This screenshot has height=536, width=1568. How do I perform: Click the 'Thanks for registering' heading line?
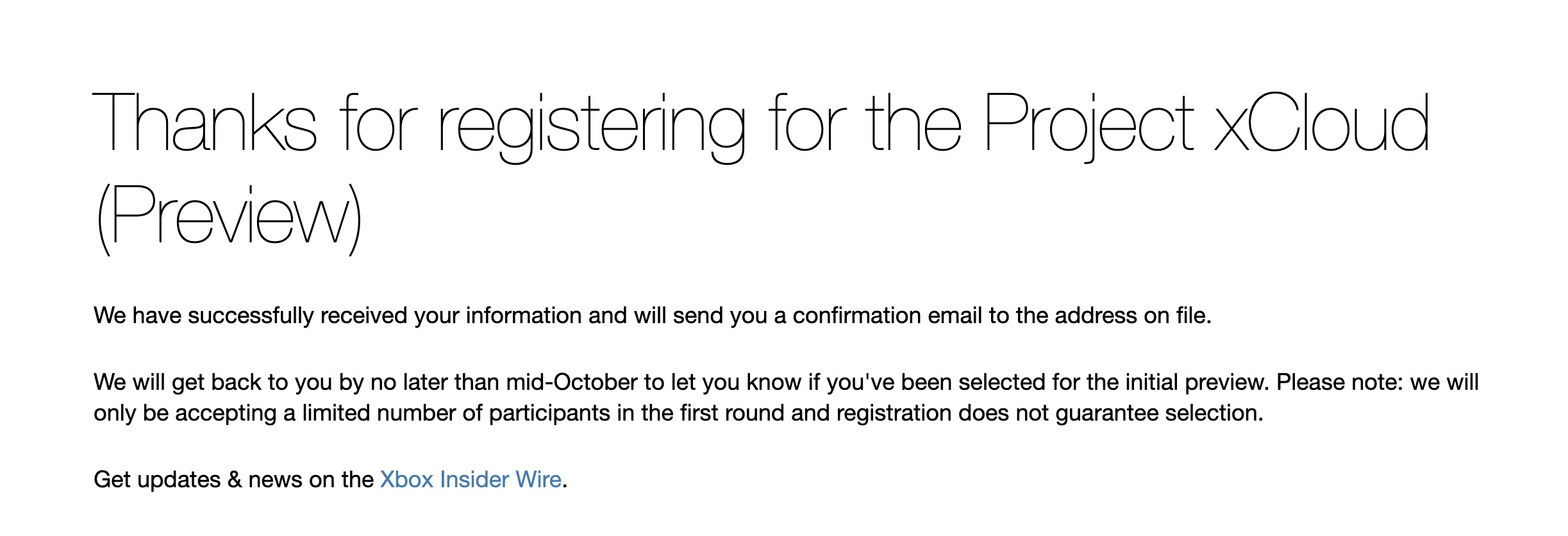[761, 125]
